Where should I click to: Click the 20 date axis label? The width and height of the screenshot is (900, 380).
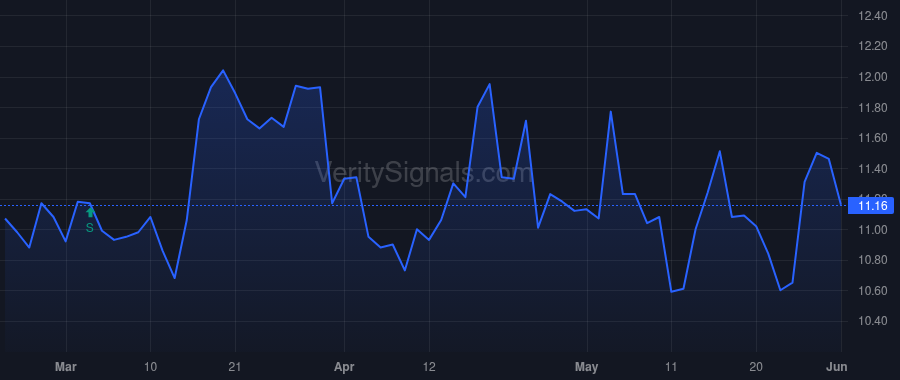(x=756, y=367)
